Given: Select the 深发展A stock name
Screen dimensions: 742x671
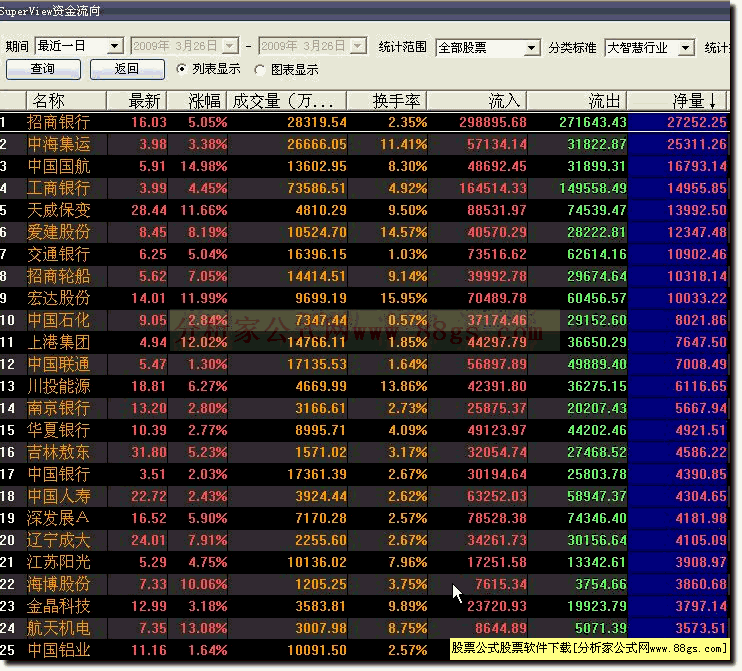Looking at the screenshot, I should tap(58, 518).
